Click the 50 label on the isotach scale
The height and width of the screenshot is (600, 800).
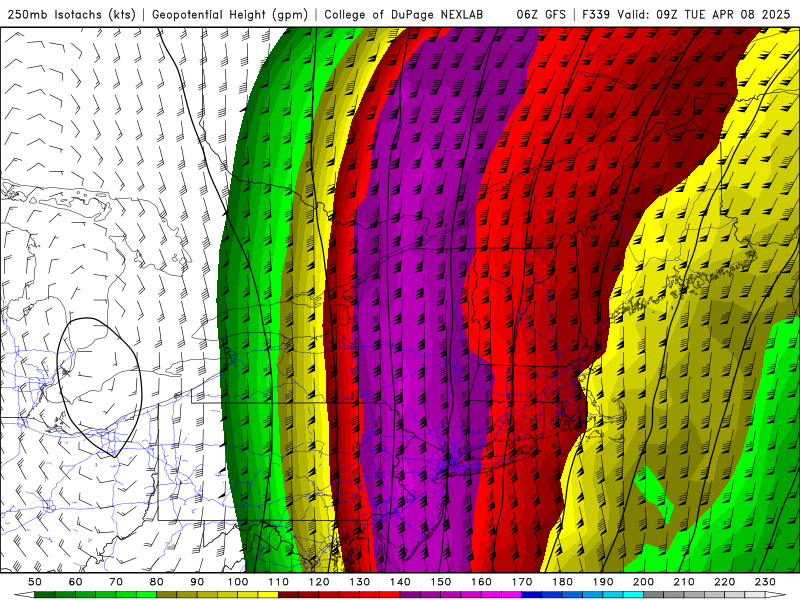[x=35, y=582]
